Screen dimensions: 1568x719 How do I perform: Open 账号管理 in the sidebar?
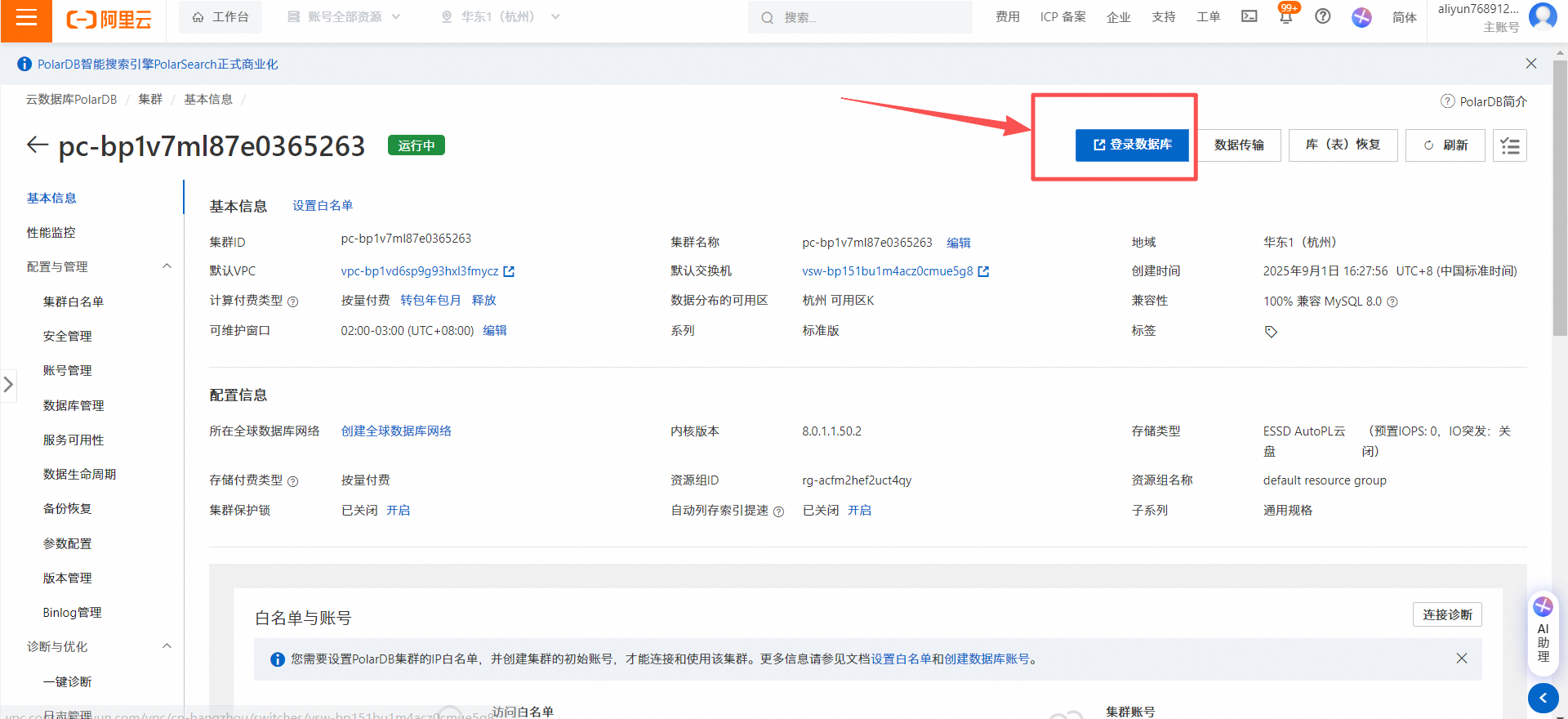point(68,370)
